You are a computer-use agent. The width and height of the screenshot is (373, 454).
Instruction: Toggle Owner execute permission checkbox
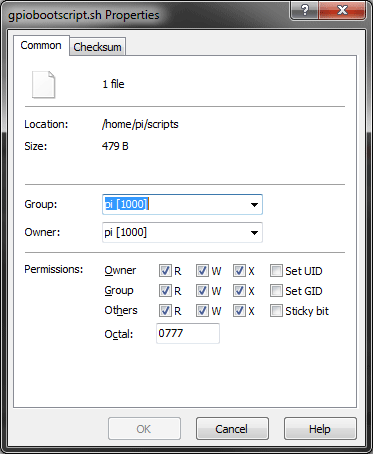[x=239, y=271]
